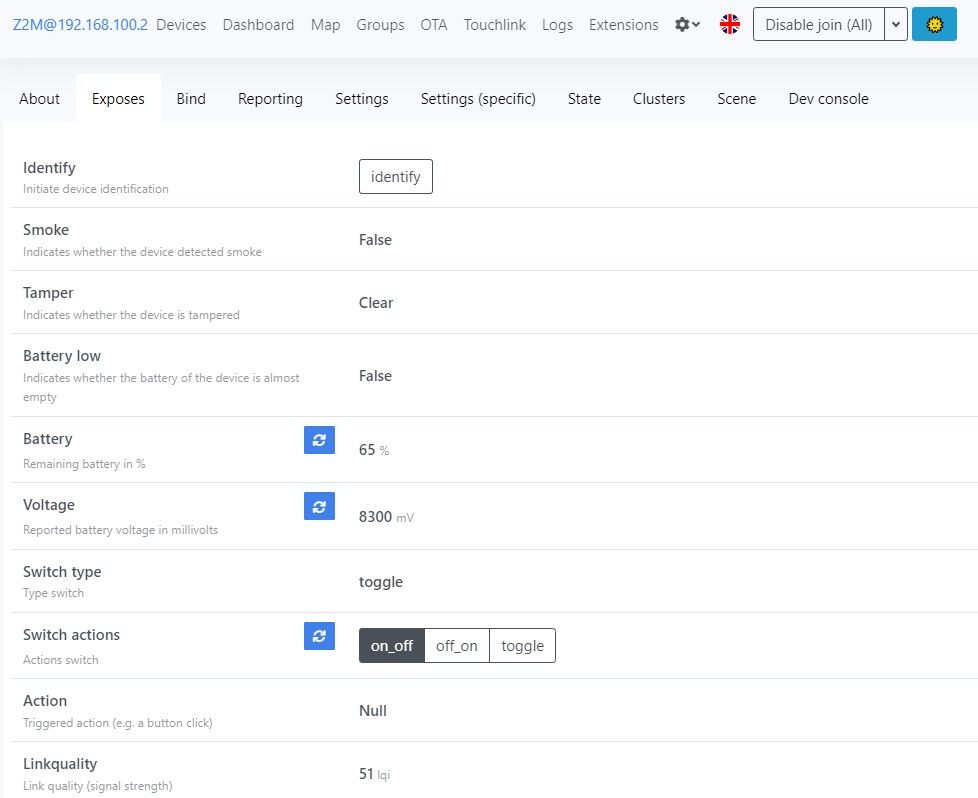Open the Settings tab

(x=362, y=99)
